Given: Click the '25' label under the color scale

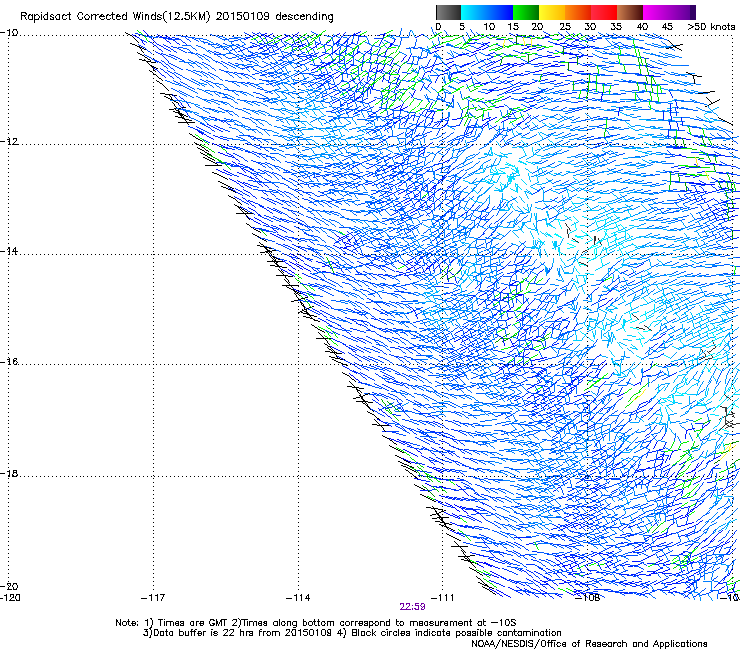Looking at the screenshot, I should [565, 27].
